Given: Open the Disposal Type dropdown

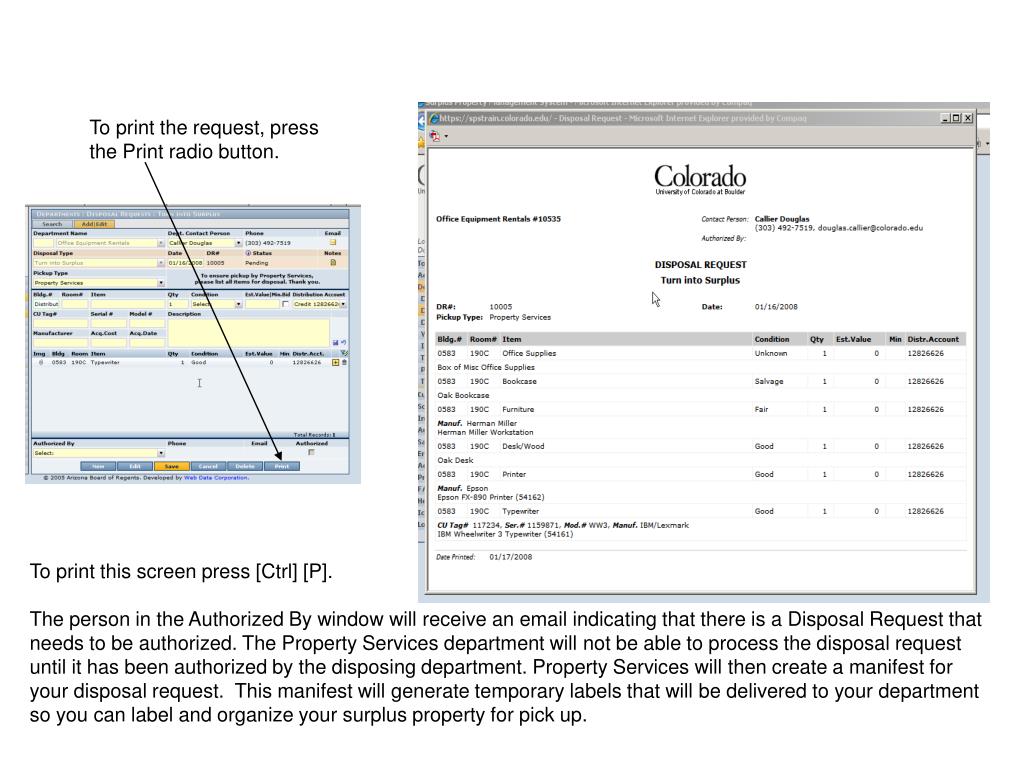Looking at the screenshot, I should [161, 263].
